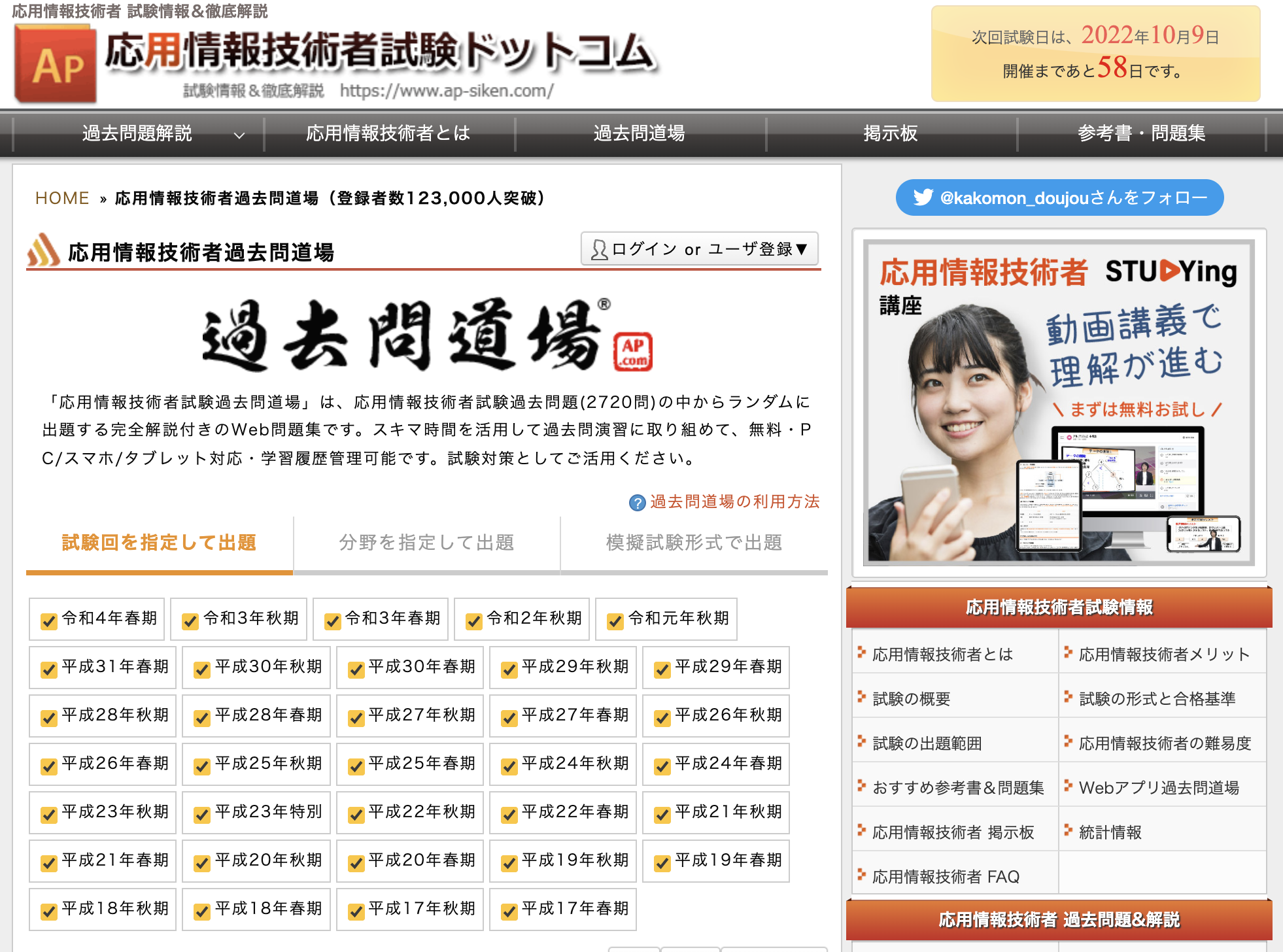The height and width of the screenshot is (952, 1283).
Task: Select the 模擬試験形式で出題 tab
Action: 694,543
